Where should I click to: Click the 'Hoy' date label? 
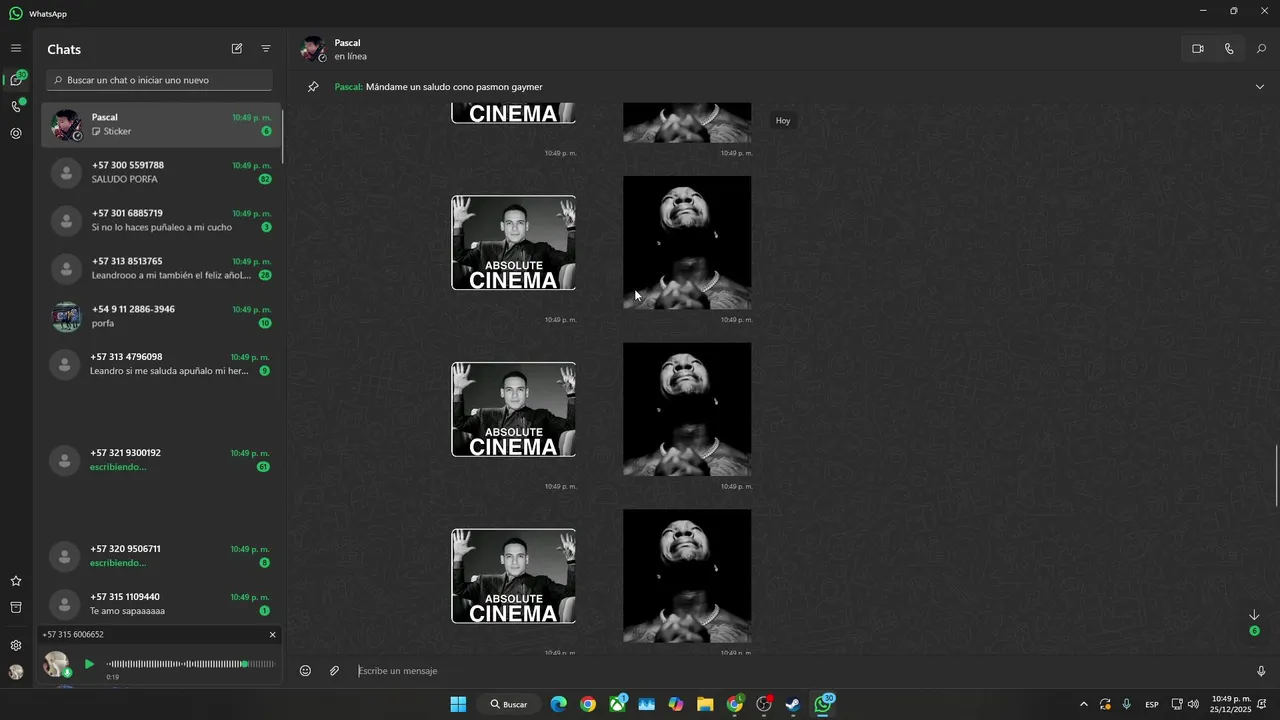[x=783, y=121]
